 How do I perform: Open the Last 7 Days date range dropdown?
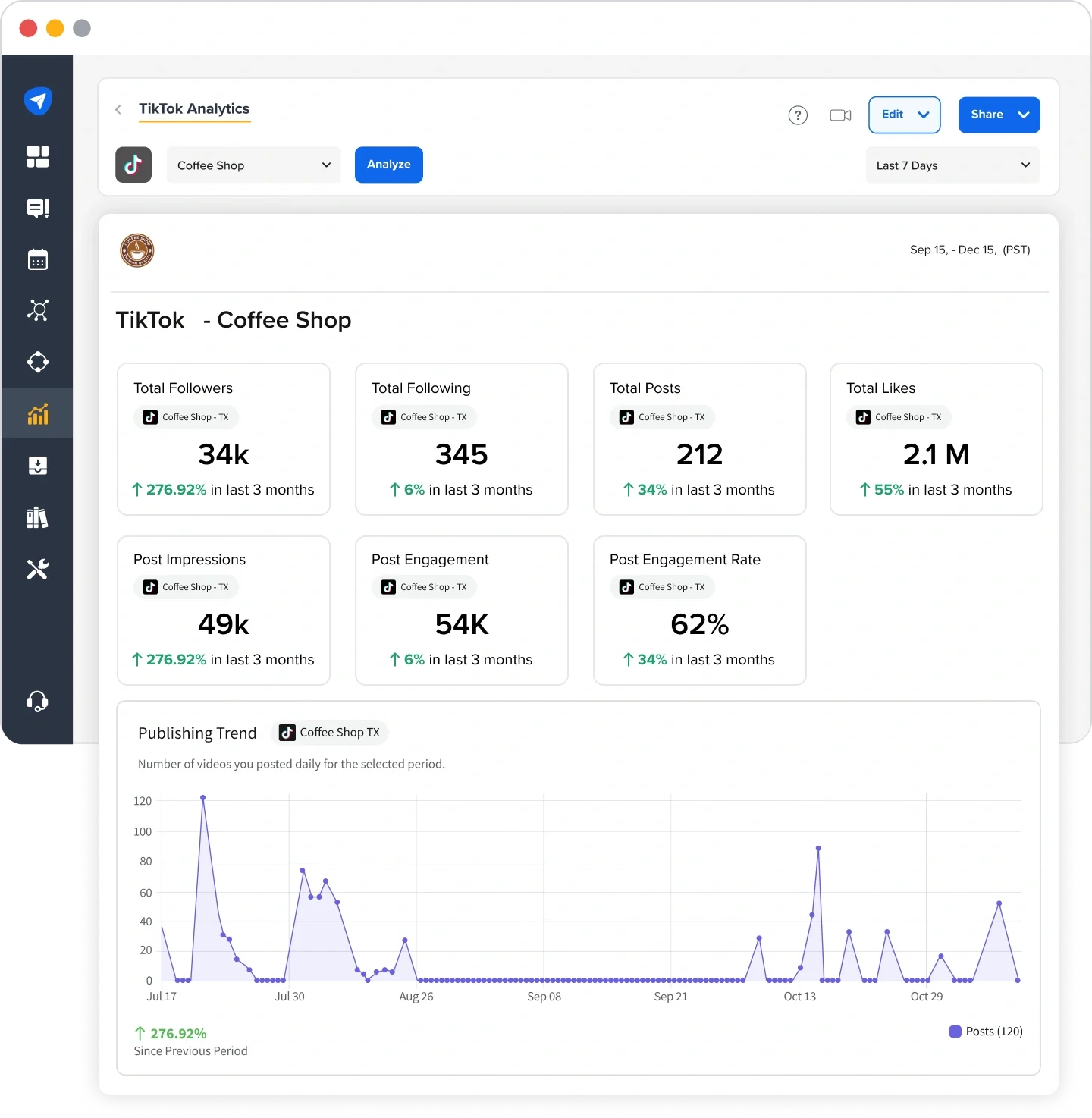(952, 165)
